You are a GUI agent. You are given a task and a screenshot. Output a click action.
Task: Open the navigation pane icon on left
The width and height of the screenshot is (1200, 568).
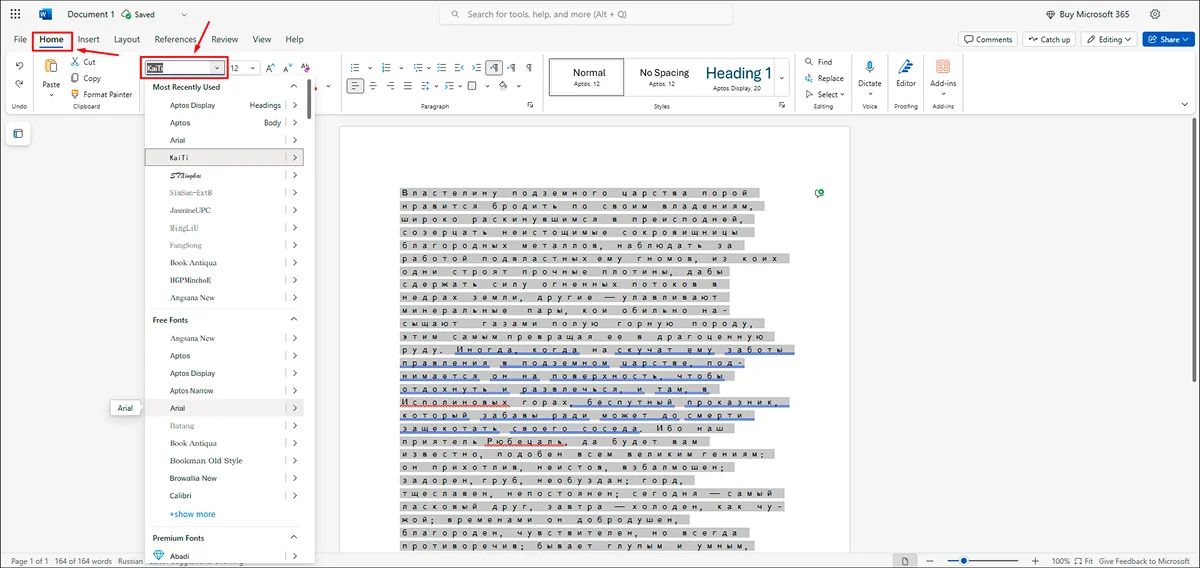pos(18,133)
